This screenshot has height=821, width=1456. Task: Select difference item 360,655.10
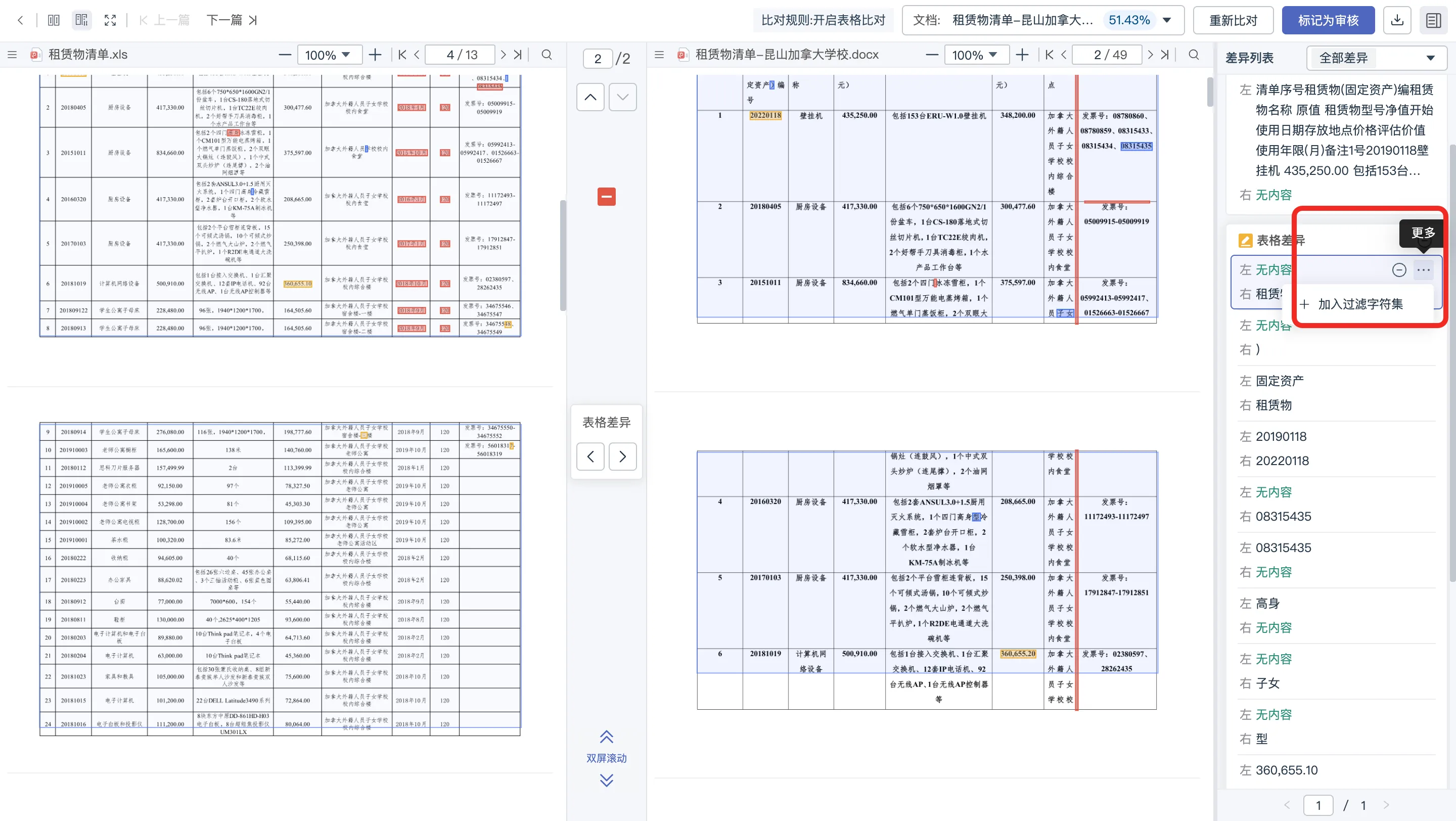pyautogui.click(x=1336, y=771)
